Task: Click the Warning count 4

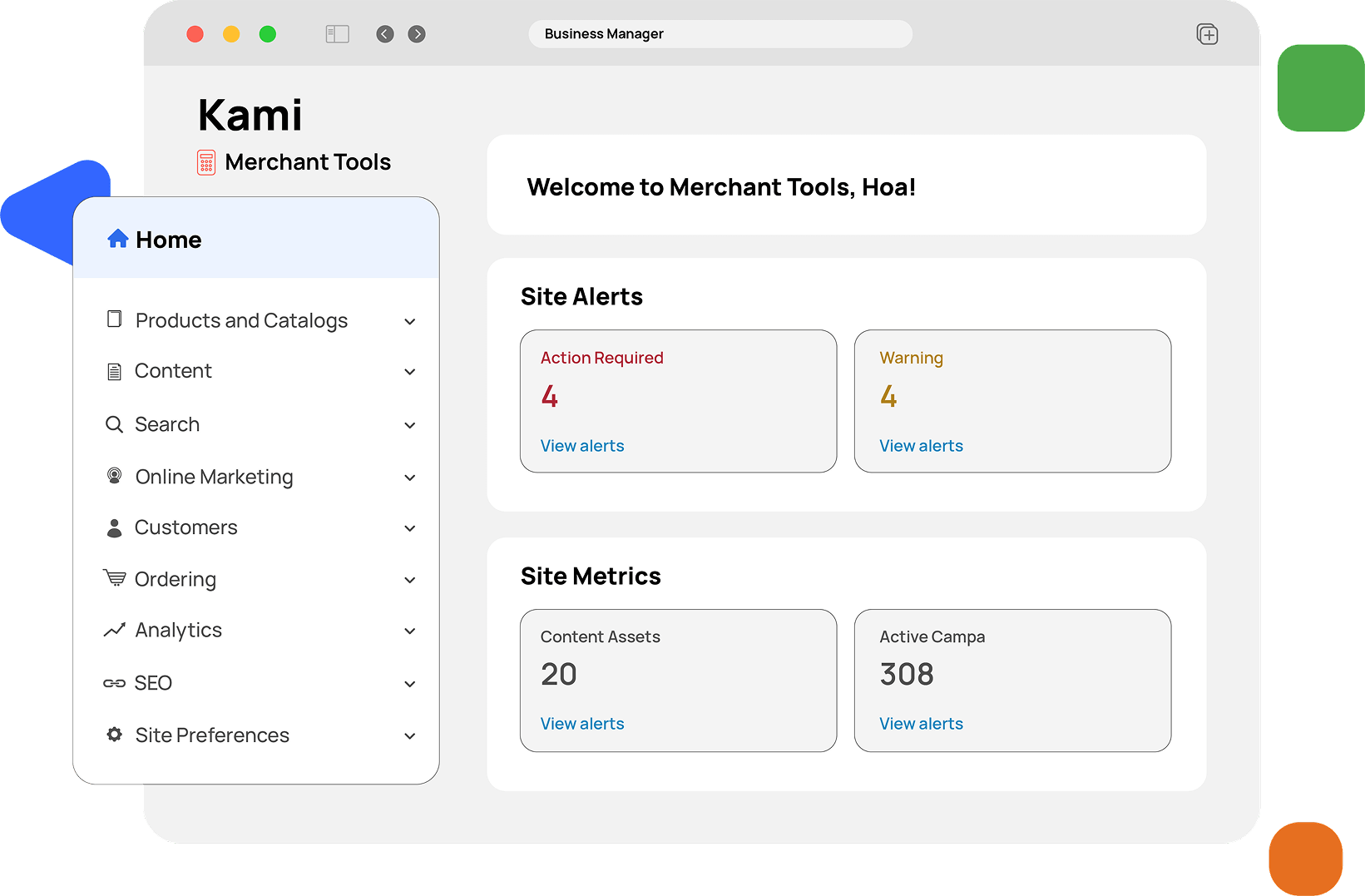Action: point(888,396)
